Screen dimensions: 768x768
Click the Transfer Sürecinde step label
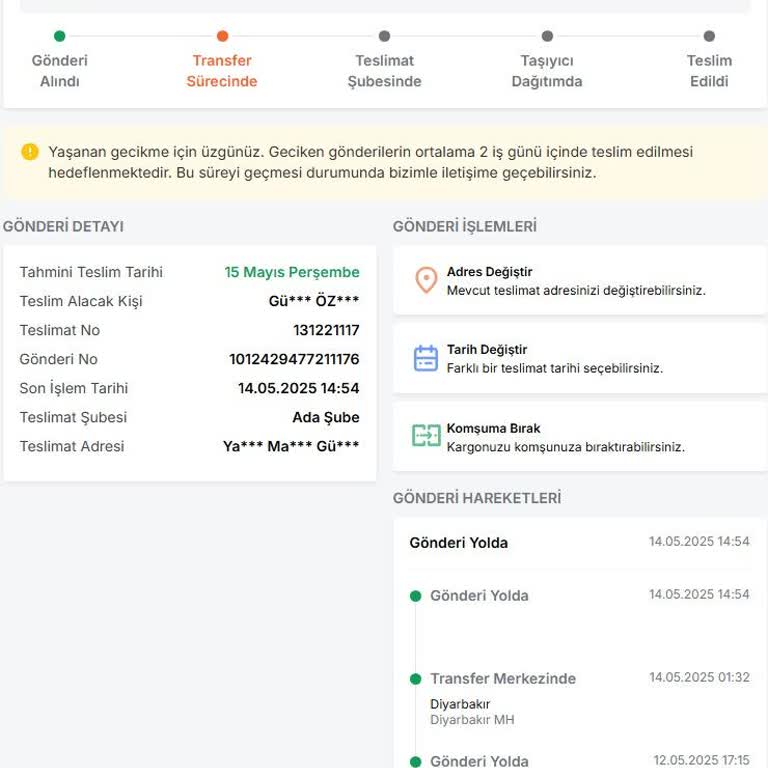222,71
